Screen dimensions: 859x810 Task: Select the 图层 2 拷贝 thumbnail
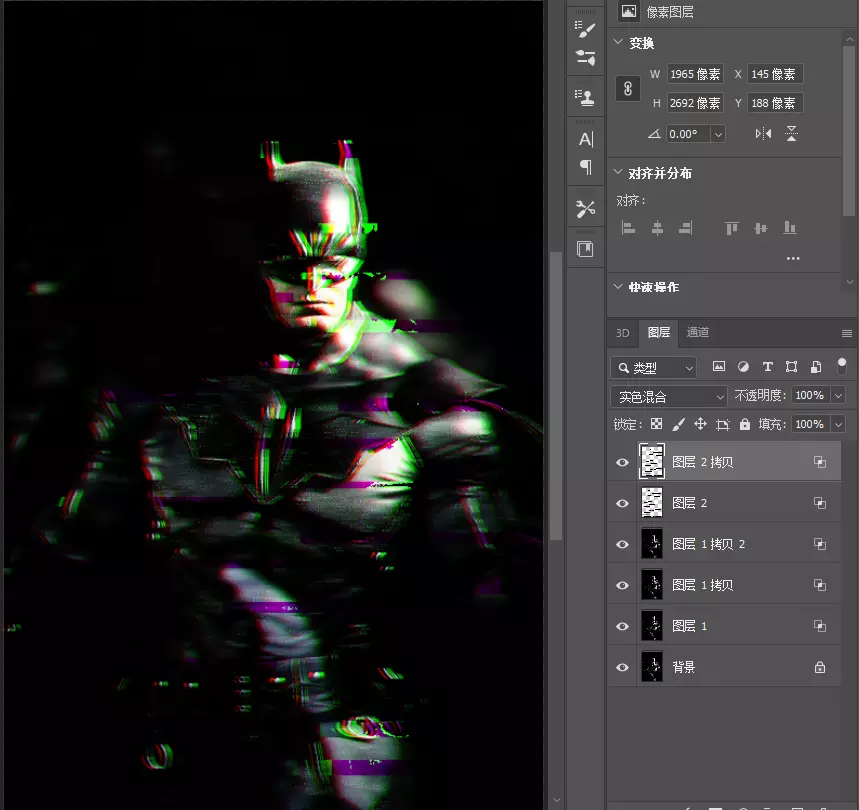[652, 461]
